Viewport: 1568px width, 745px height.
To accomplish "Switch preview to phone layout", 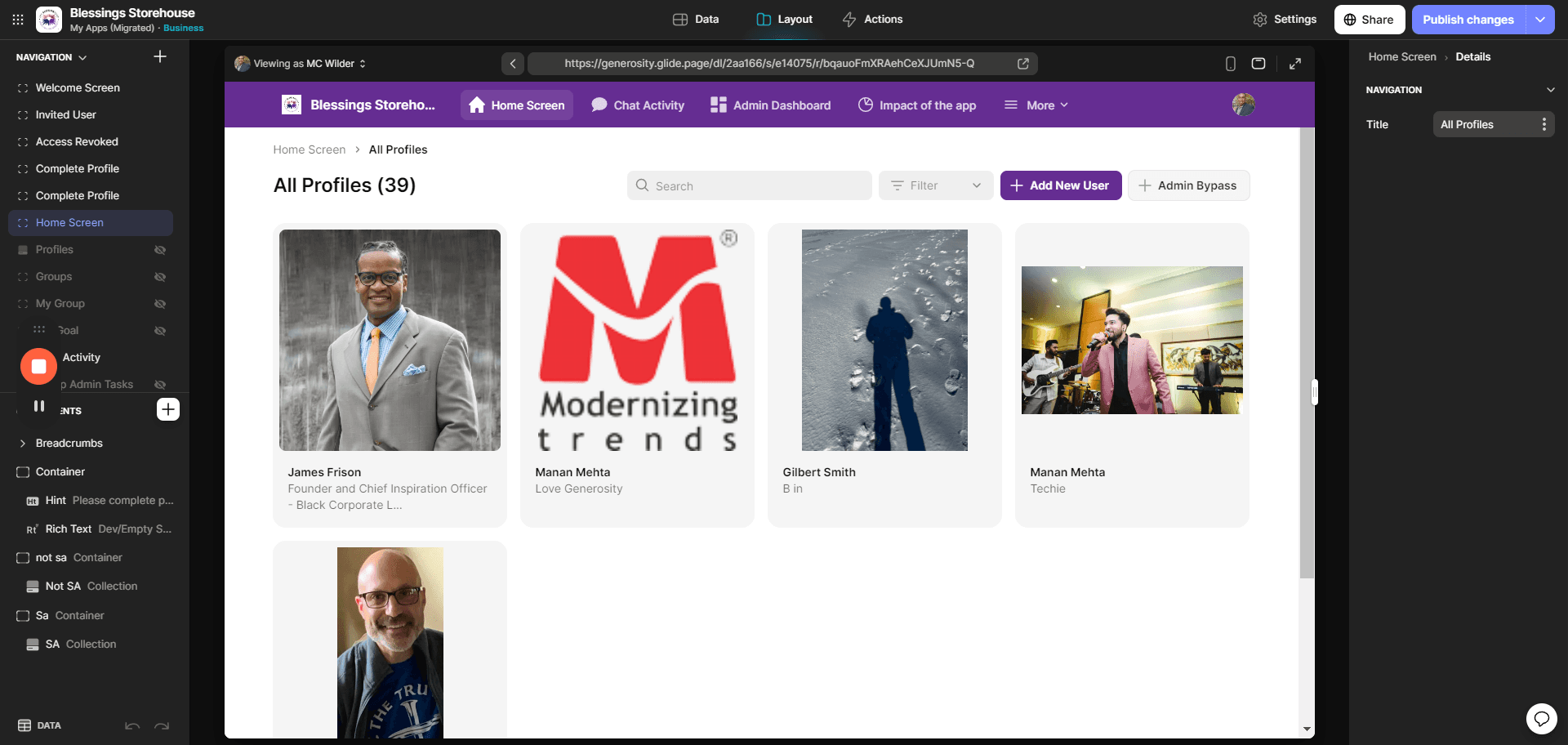I will point(1230,64).
